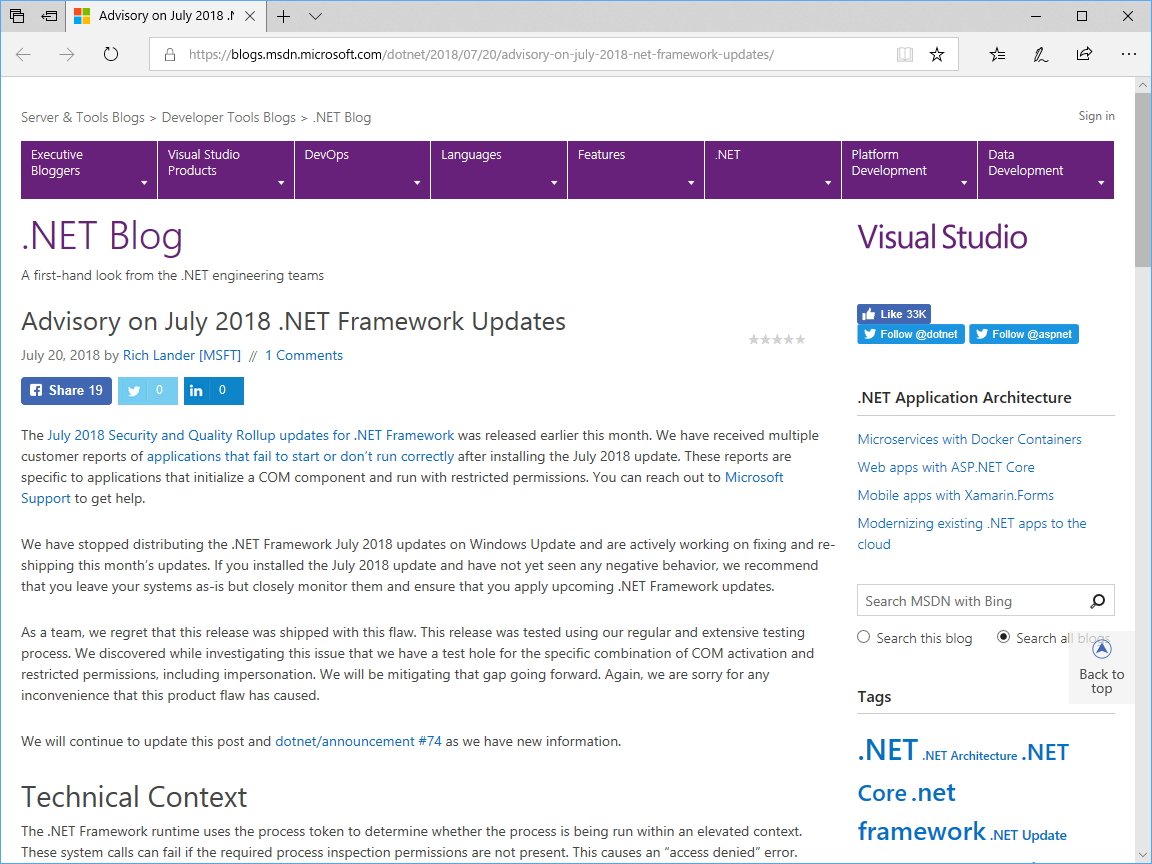This screenshot has width=1152, height=864.
Task: Open the tab preview chevron
Action: coord(316,16)
